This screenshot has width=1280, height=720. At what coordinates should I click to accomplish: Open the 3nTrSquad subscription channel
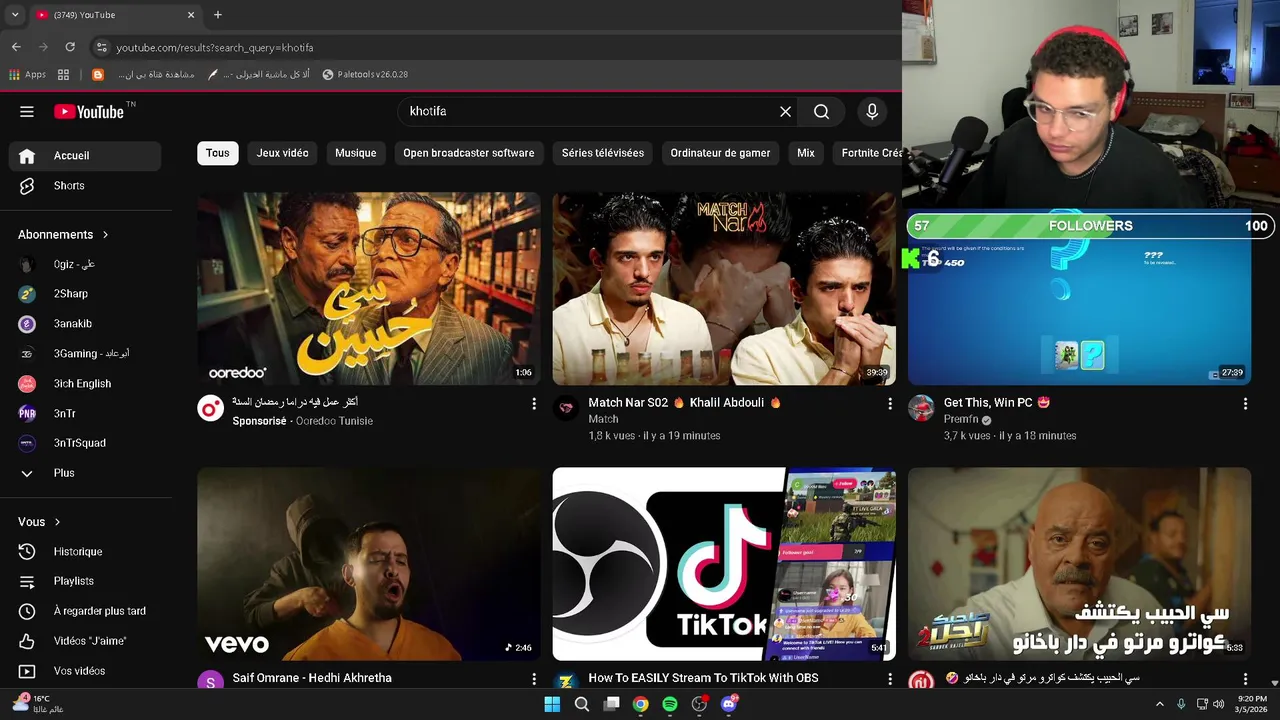[x=85, y=443]
